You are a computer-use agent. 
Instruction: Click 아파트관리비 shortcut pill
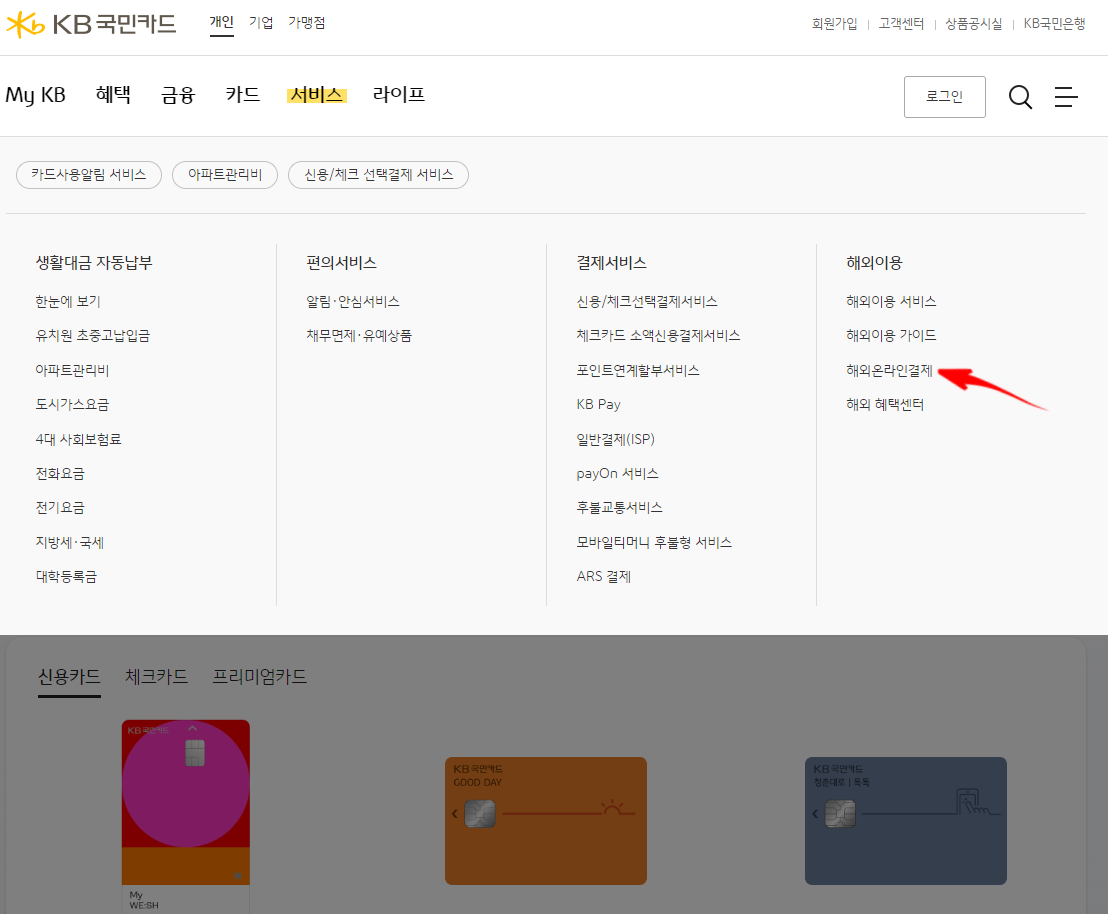click(x=225, y=175)
